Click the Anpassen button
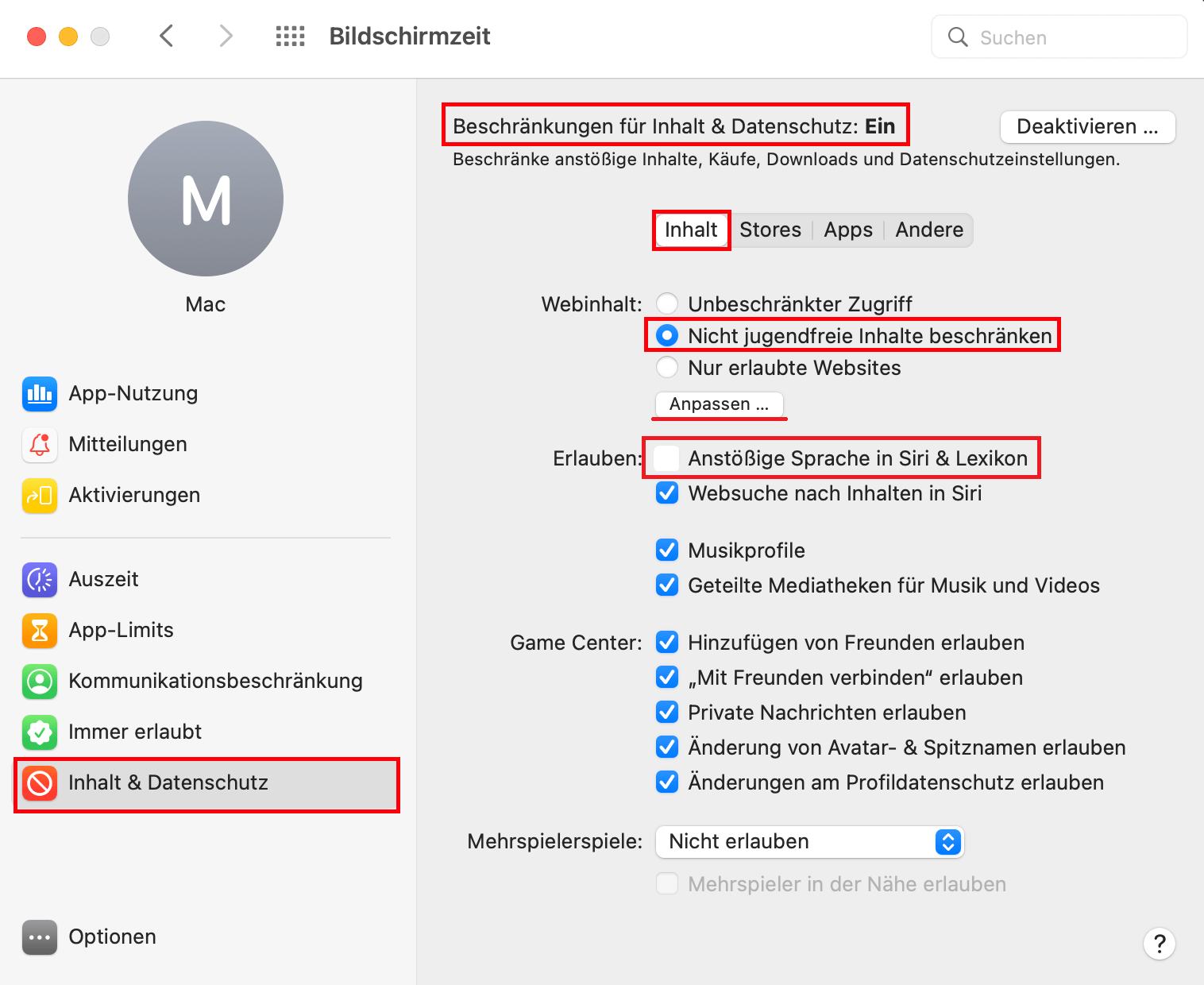Screen dimensions: 1204x985 coord(719,404)
